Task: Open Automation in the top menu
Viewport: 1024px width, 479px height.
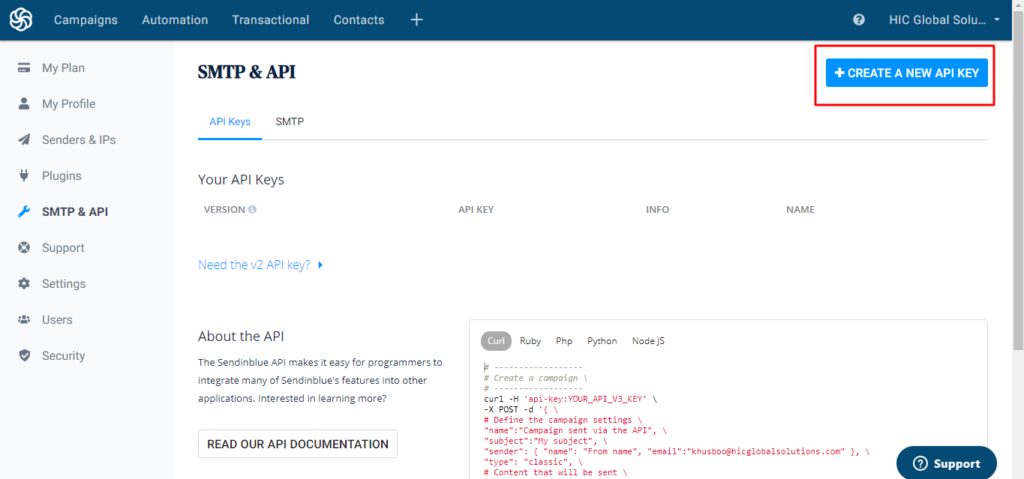Action: point(175,20)
